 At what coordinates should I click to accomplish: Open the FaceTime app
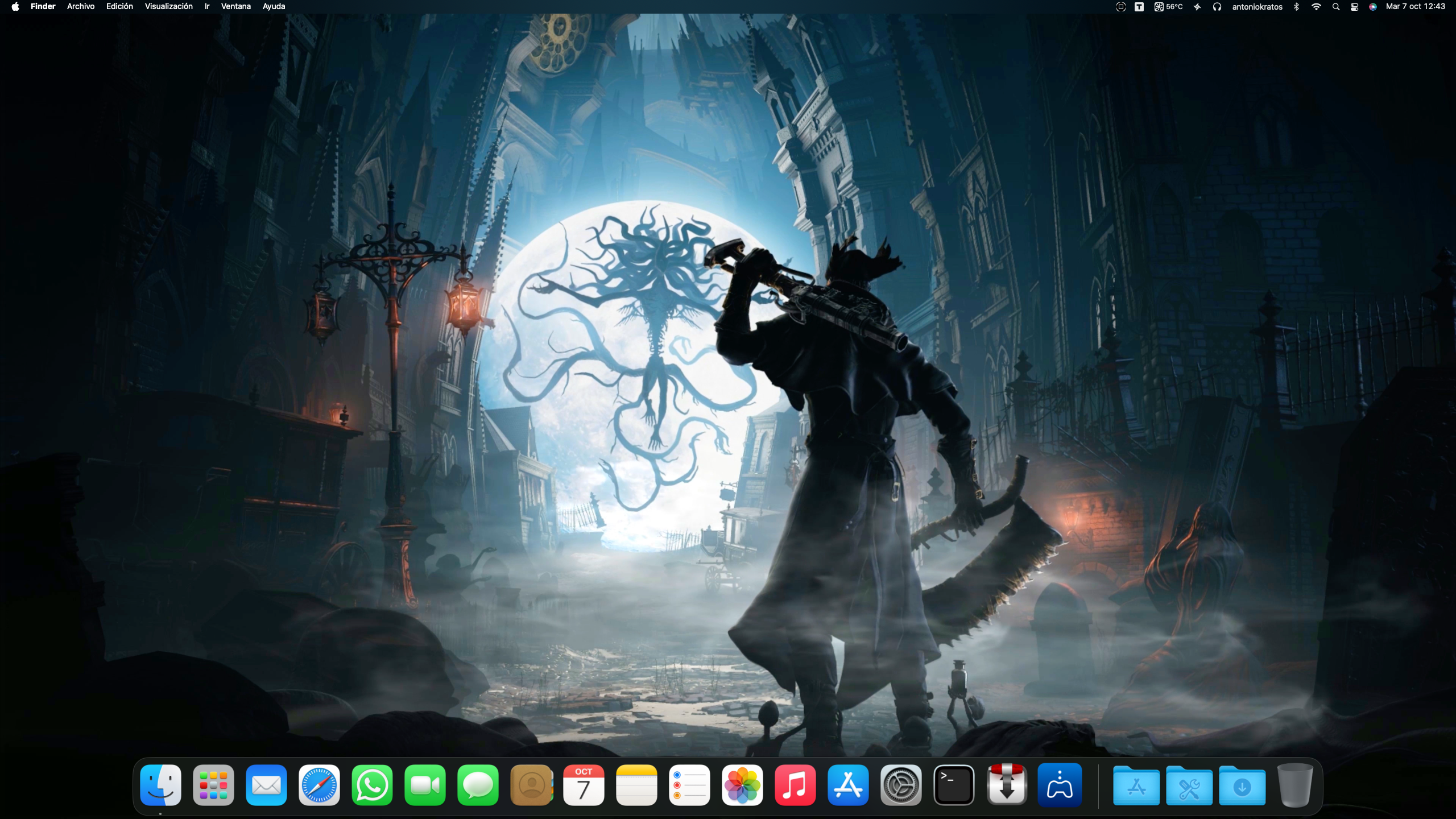425,785
